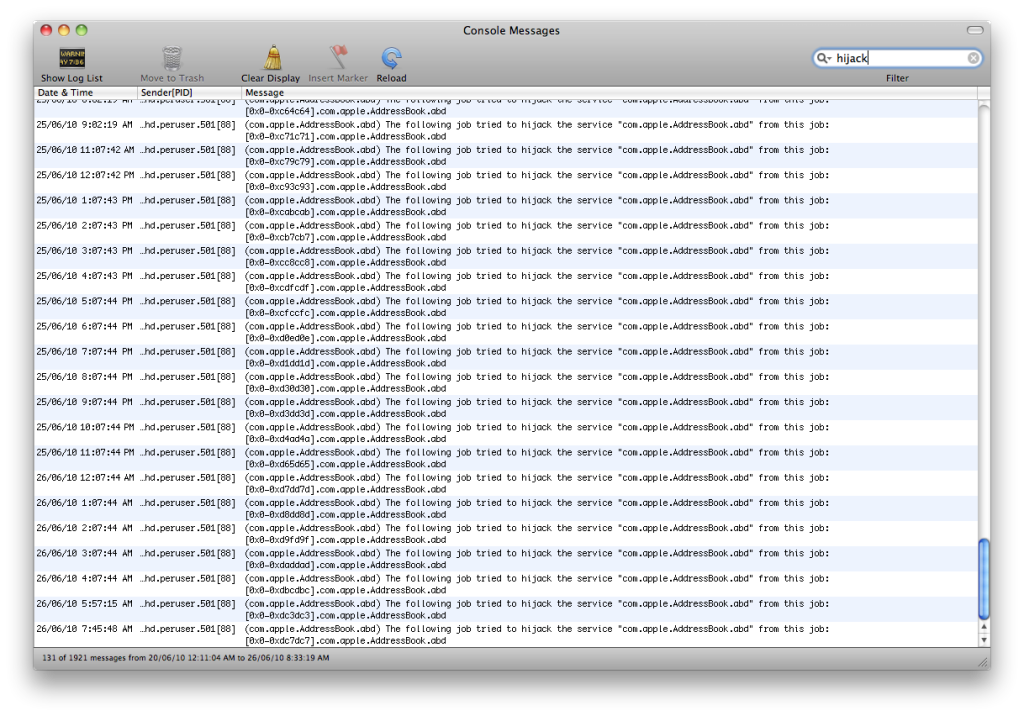Minimize the Console Messages window
This screenshot has width=1024, height=716.
click(63, 30)
